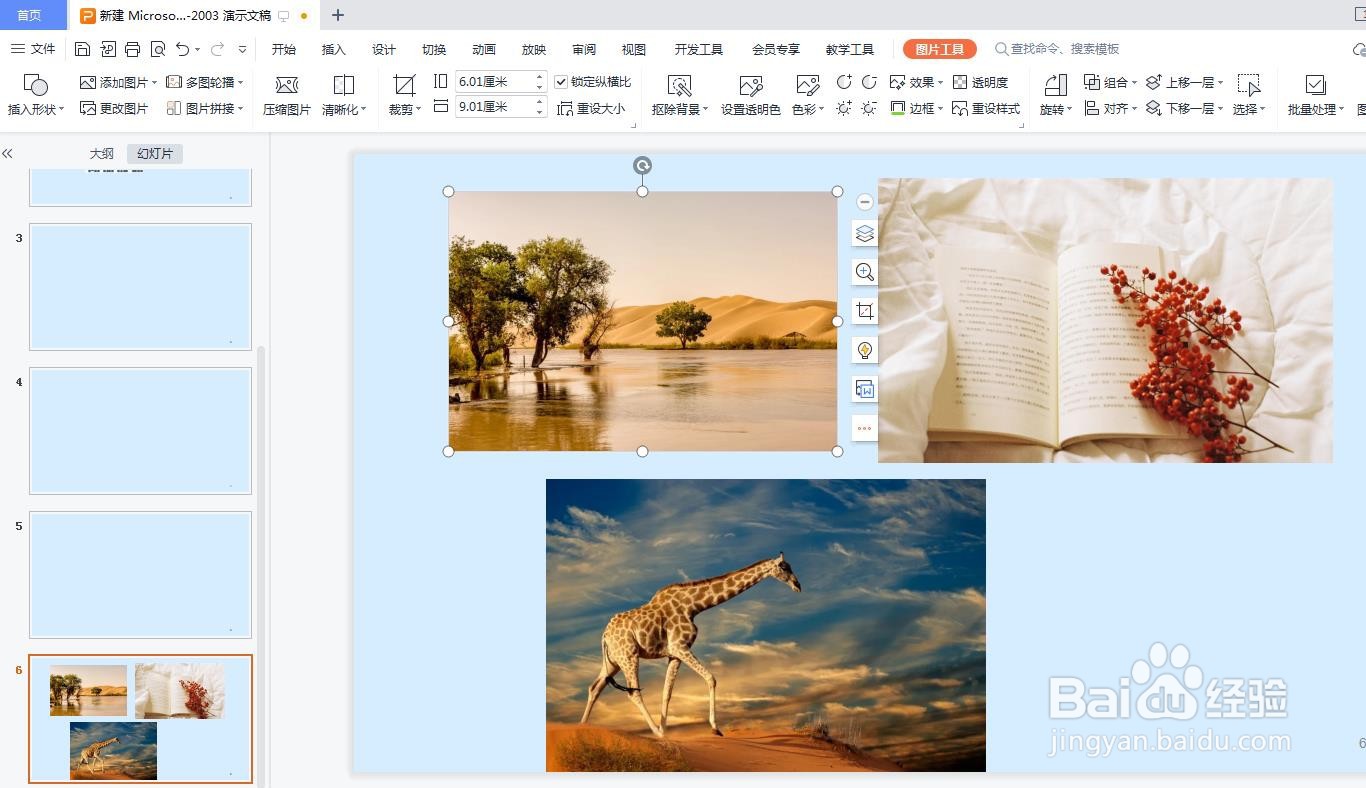Select the Picture Tools (图片工具) tab
The height and width of the screenshot is (788, 1366).
(939, 49)
